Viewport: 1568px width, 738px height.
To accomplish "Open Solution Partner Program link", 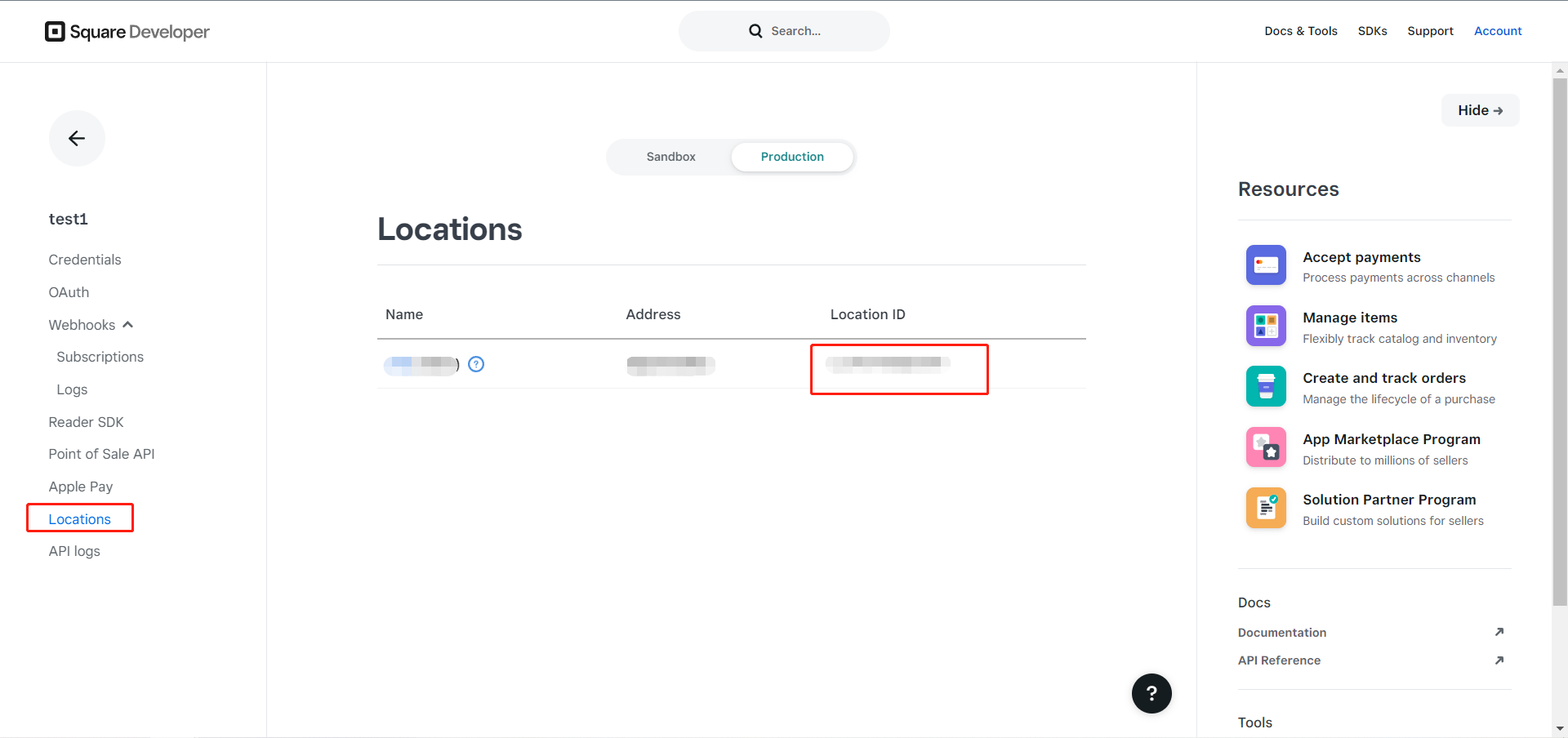I will pyautogui.click(x=1389, y=500).
